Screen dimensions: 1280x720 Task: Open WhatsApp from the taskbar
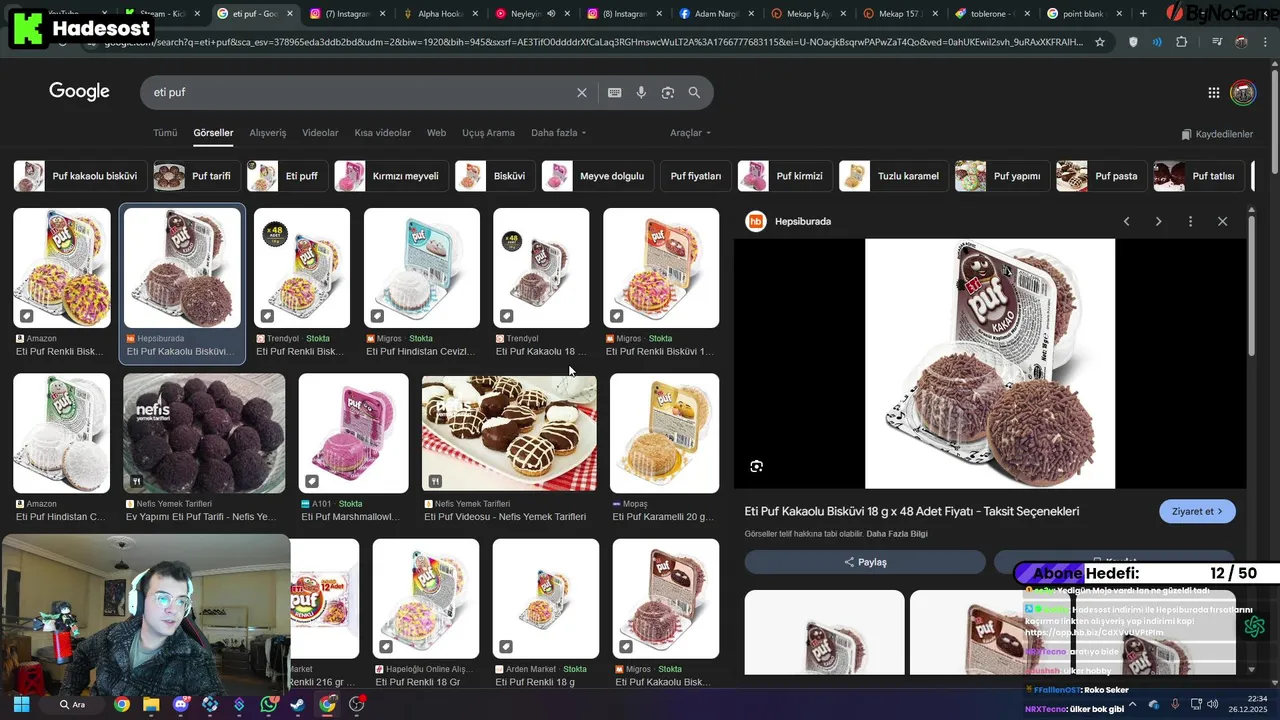click(268, 704)
